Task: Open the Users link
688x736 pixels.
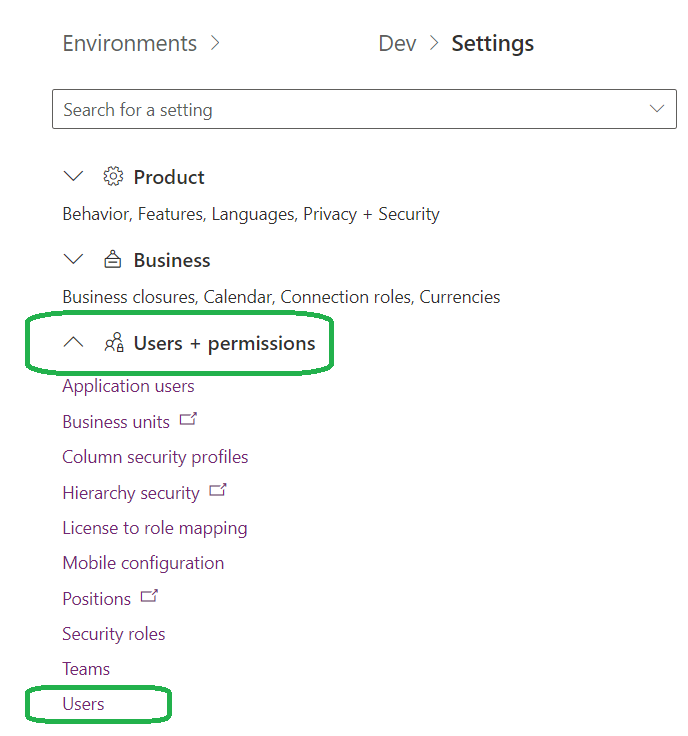Action: click(84, 704)
